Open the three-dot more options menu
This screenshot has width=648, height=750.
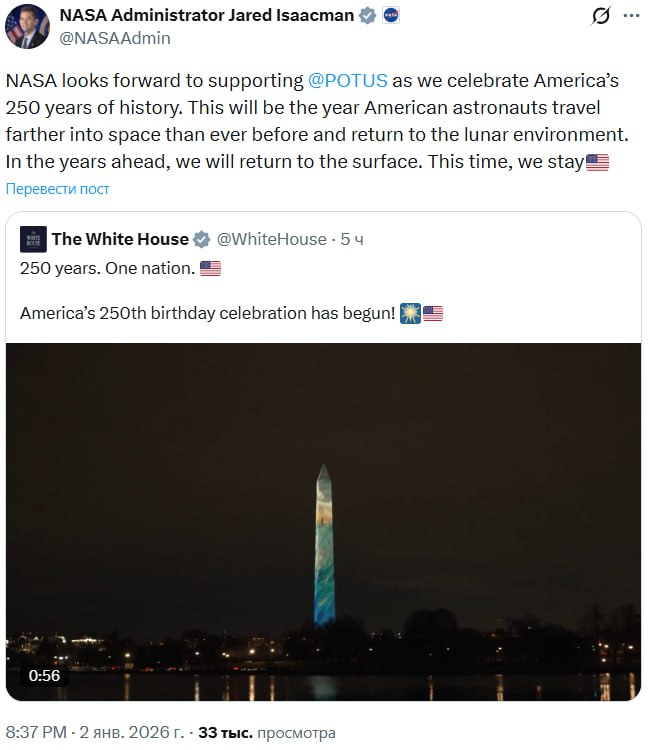click(x=632, y=16)
